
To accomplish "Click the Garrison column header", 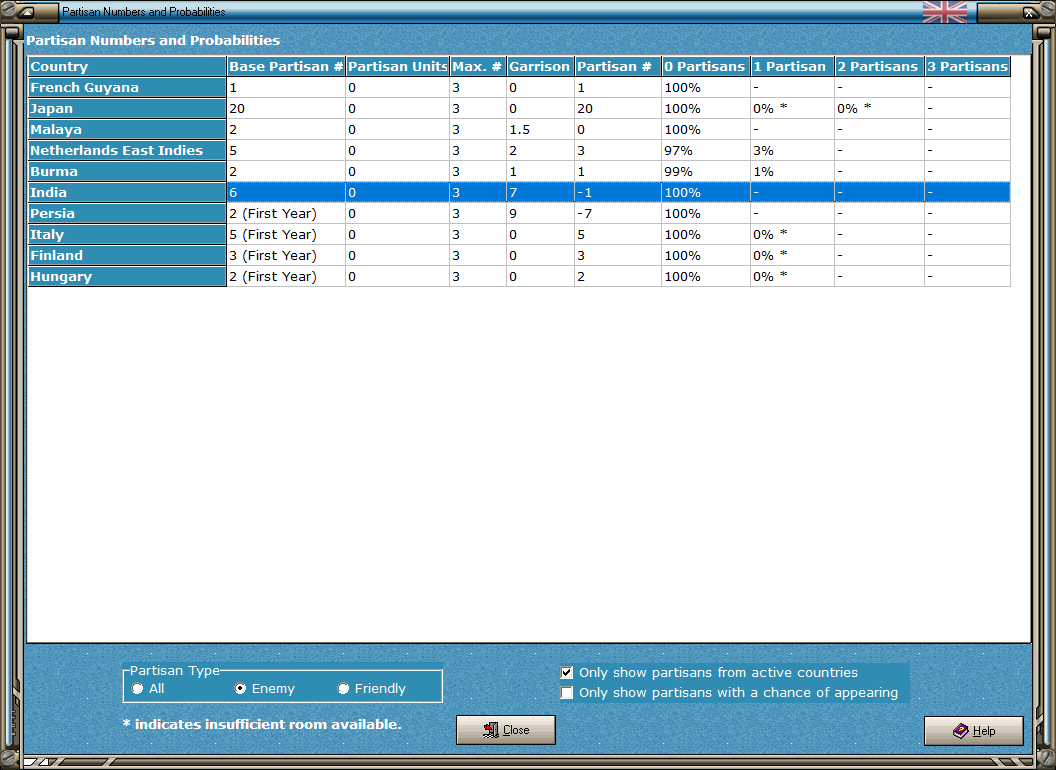I will tap(540, 66).
